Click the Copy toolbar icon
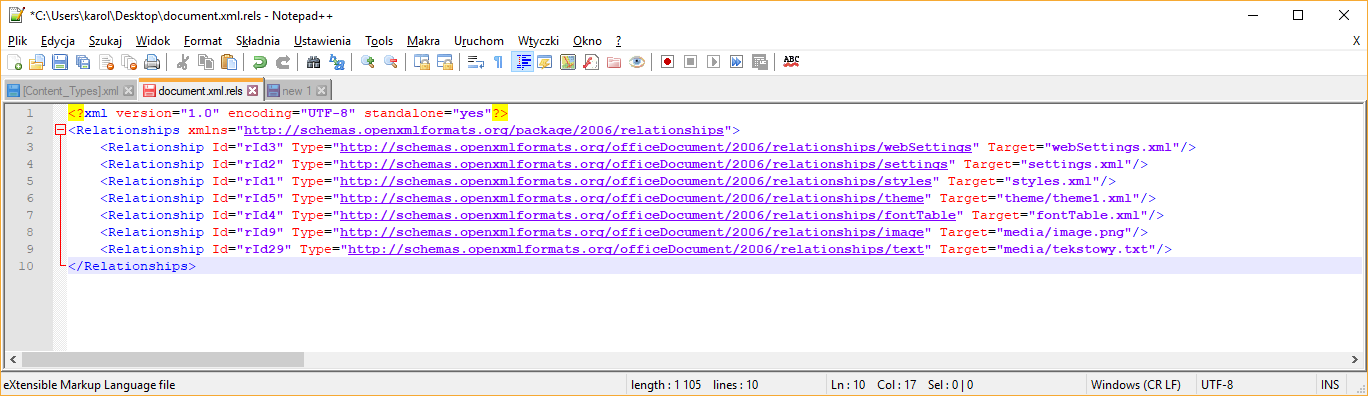Screen dimensions: 1368x396 pos(205,62)
